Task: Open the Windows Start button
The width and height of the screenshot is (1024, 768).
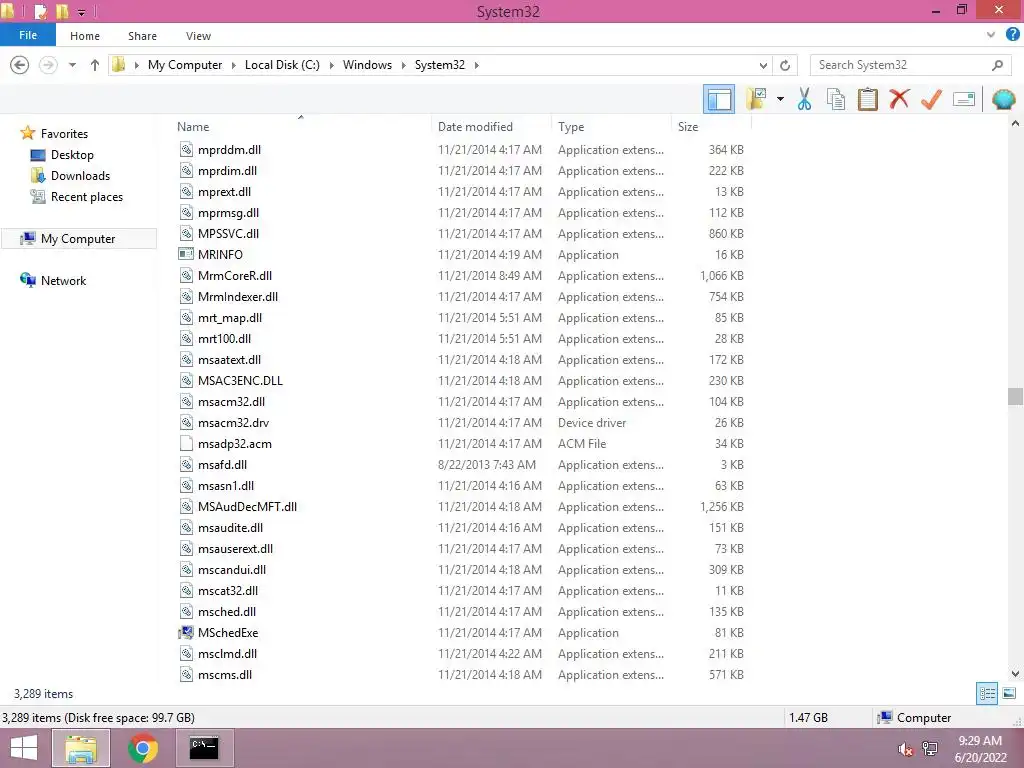Action: [x=24, y=748]
